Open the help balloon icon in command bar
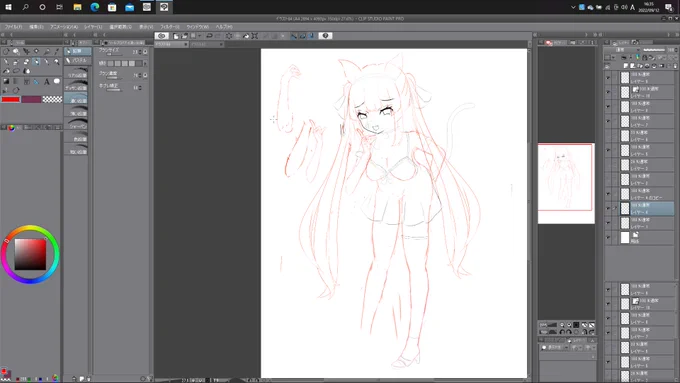The width and height of the screenshot is (680, 383). (325, 36)
